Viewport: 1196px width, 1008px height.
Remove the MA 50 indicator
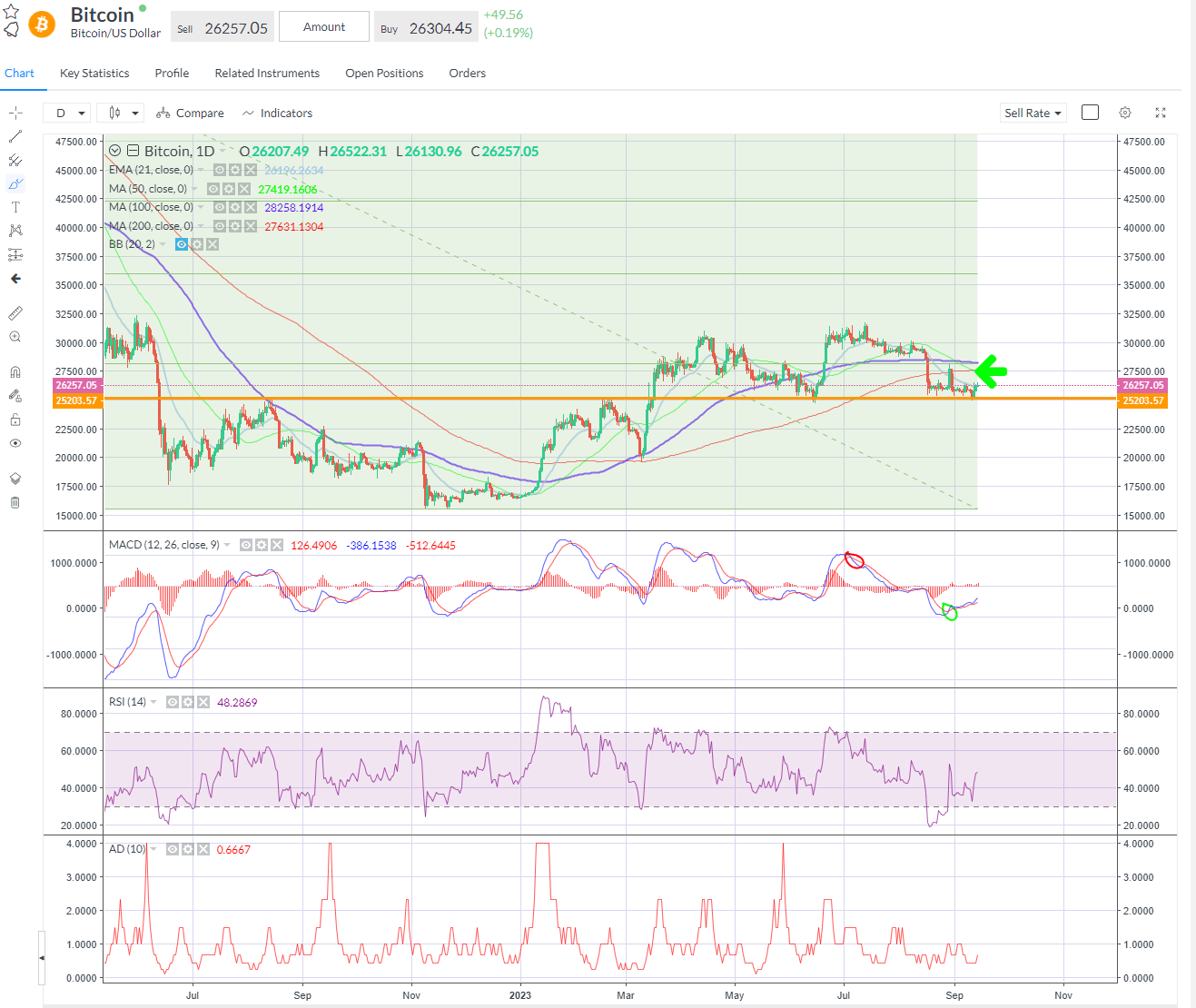(x=243, y=189)
